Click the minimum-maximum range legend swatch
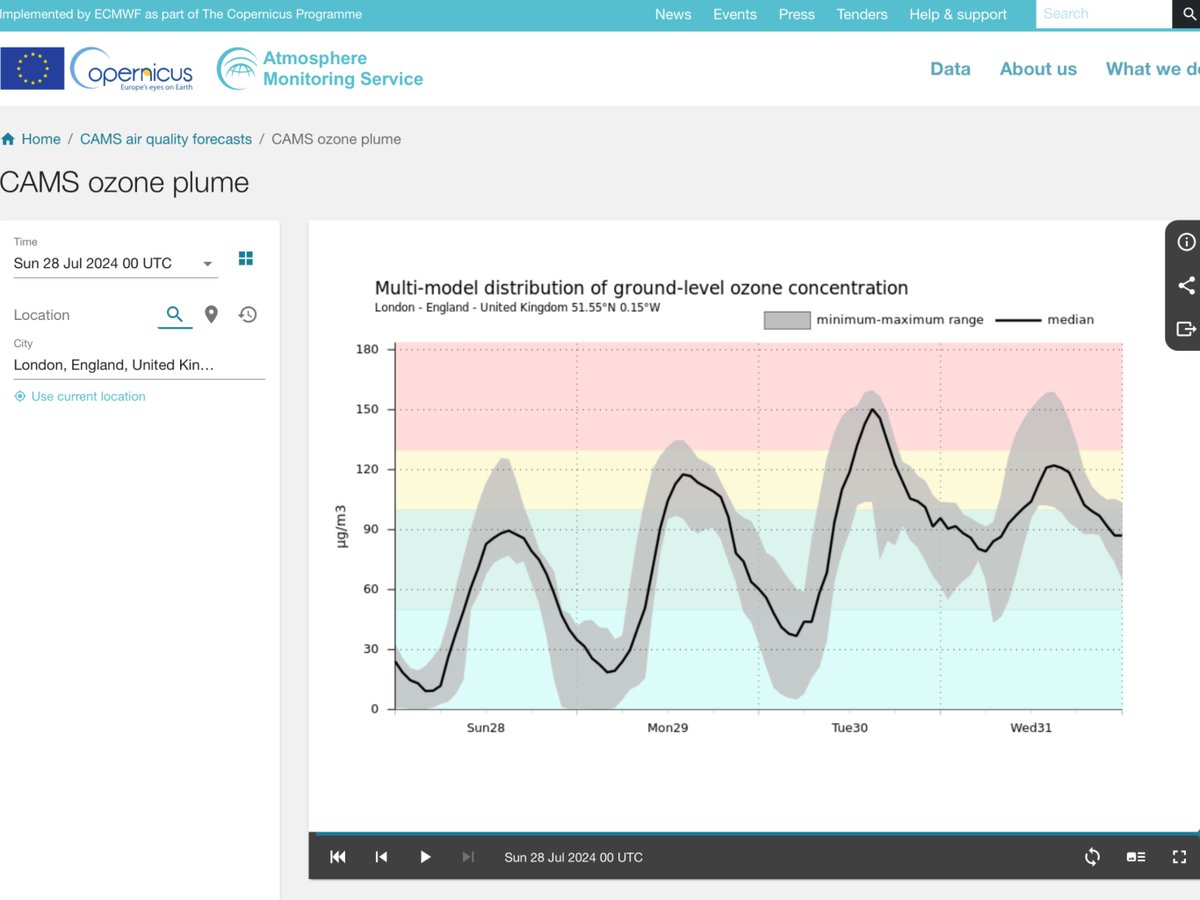This screenshot has height=900, width=1200. pos(787,320)
